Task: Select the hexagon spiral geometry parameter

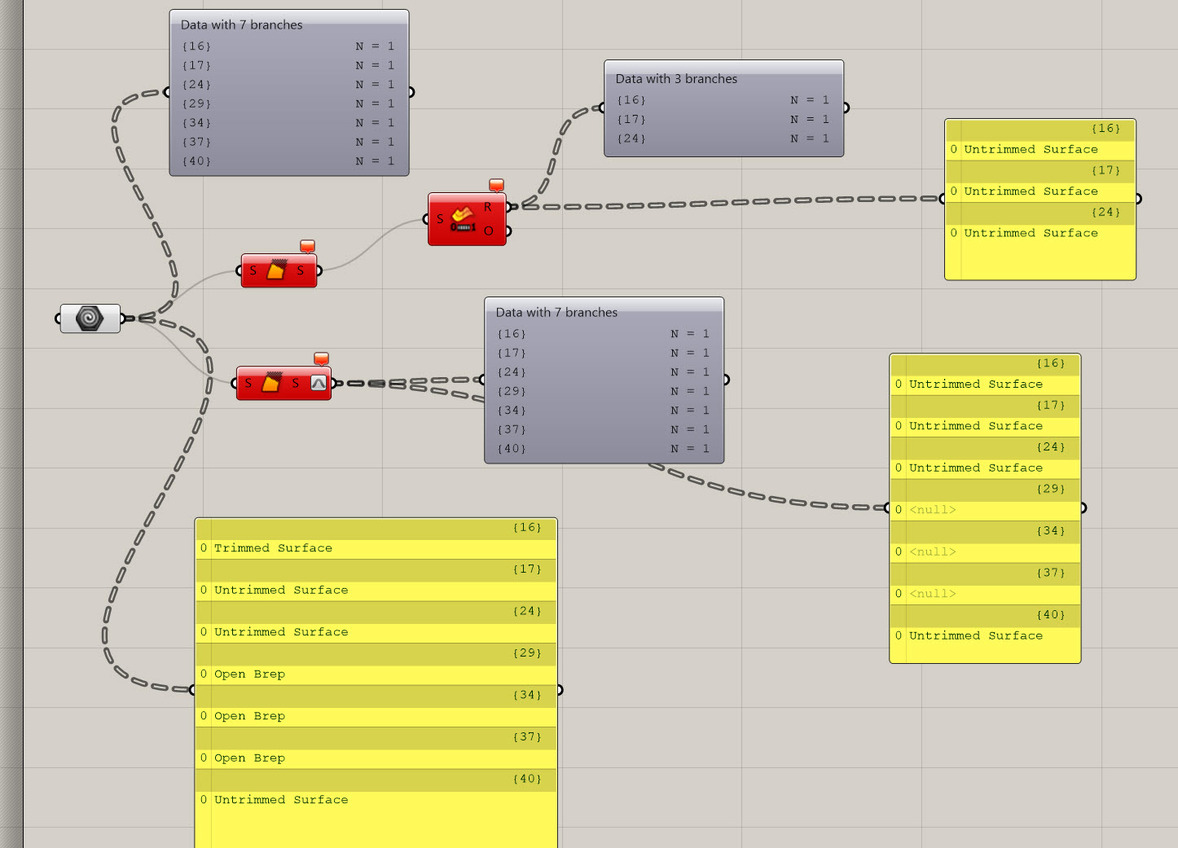Action: pyautogui.click(x=90, y=318)
